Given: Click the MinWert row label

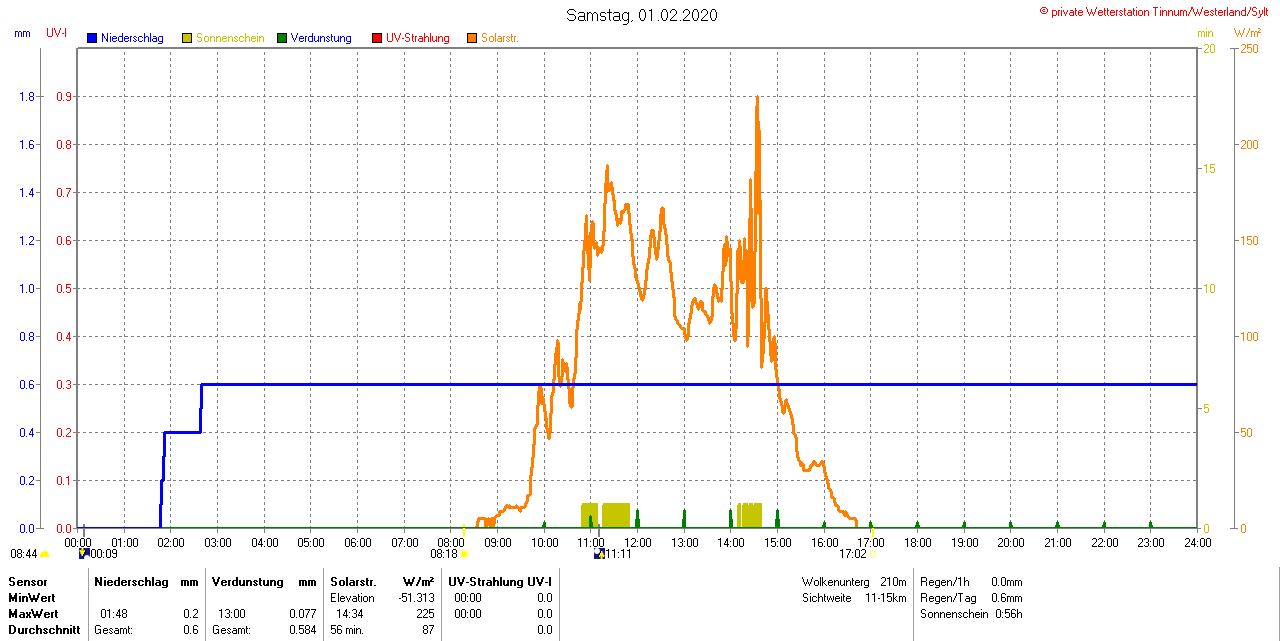Looking at the screenshot, I should (x=33, y=598).
